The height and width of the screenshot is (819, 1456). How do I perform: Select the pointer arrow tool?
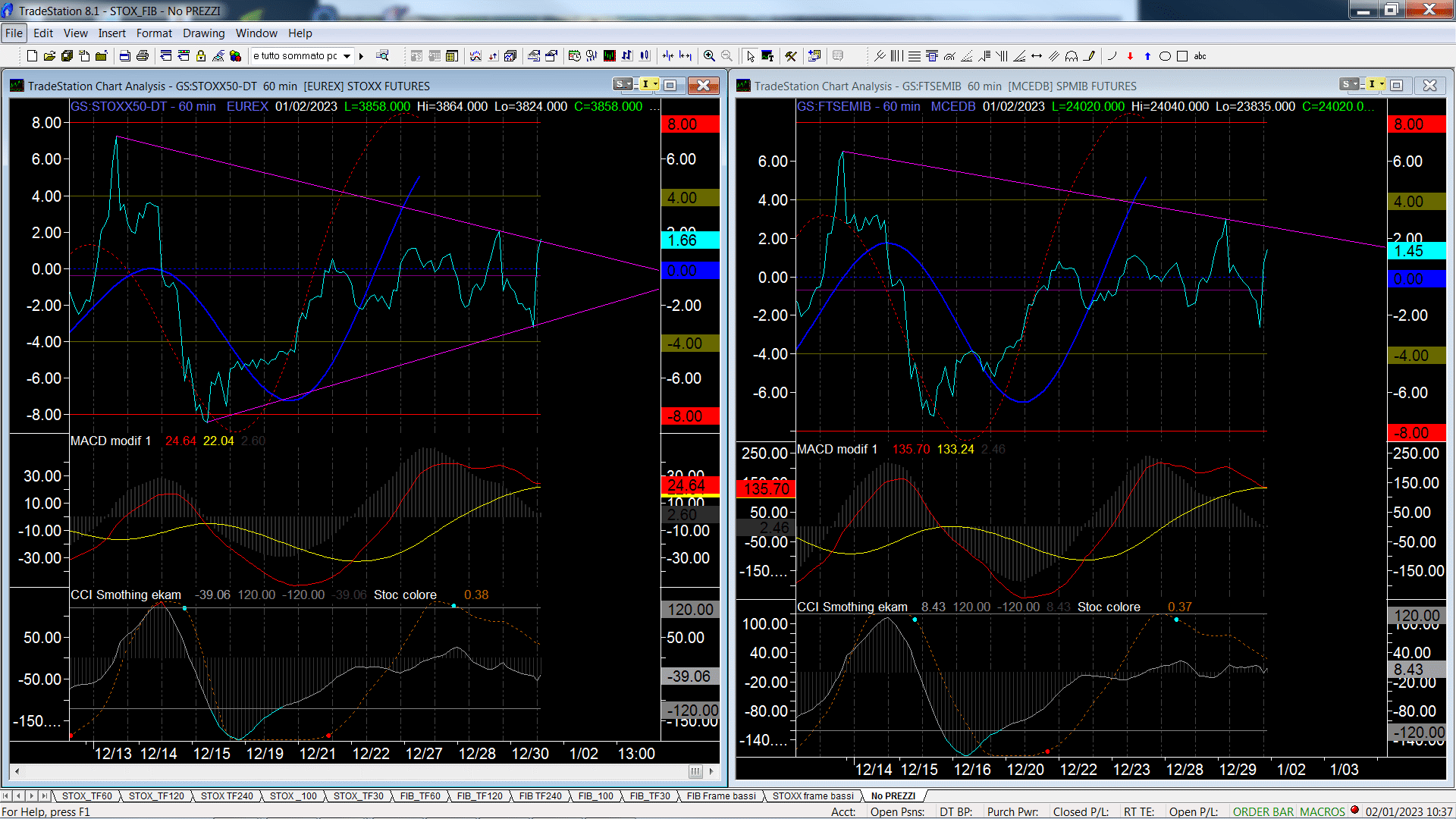750,56
